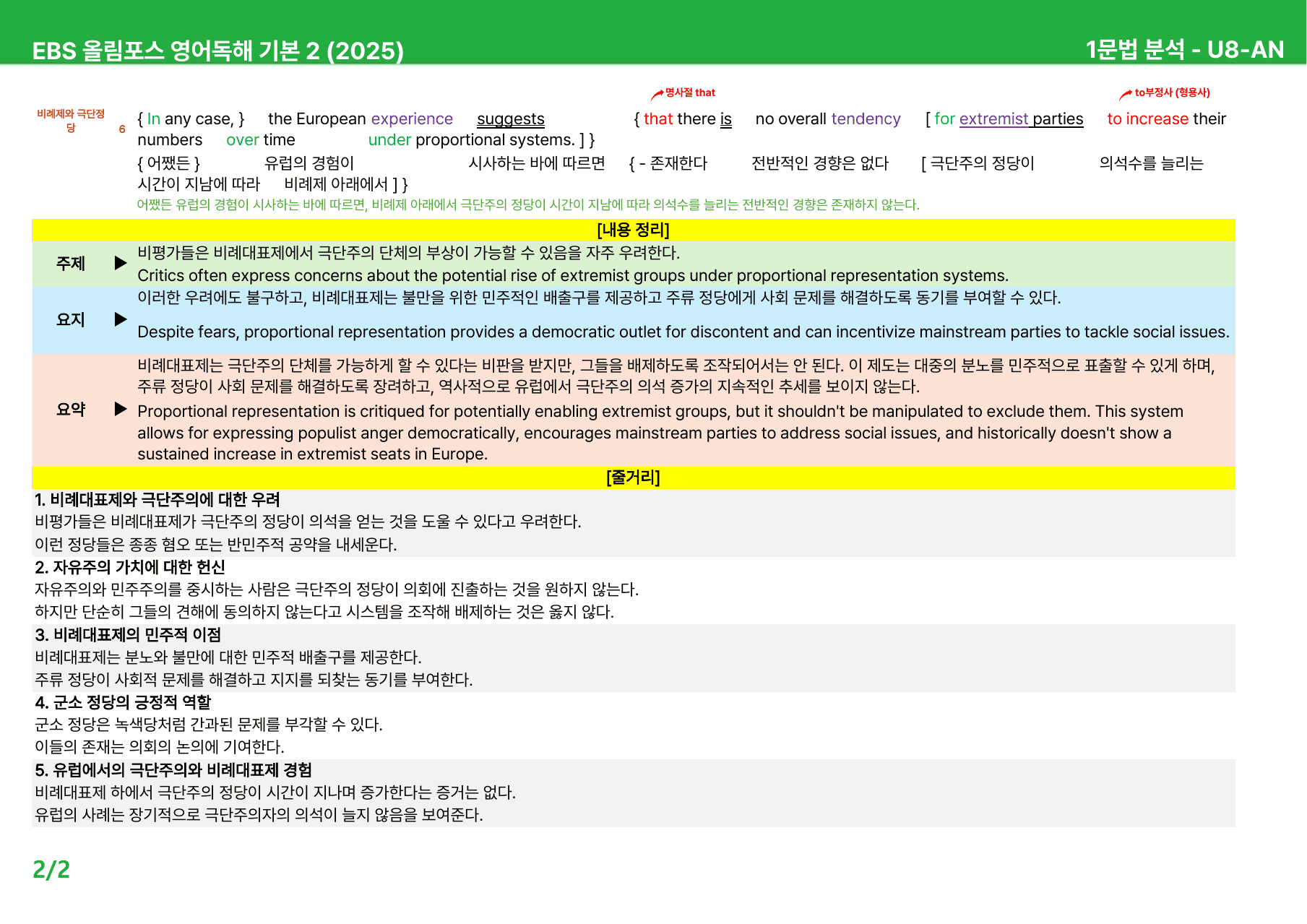Click the Korean gloss '전반적인 경향은 없다'

820,163
